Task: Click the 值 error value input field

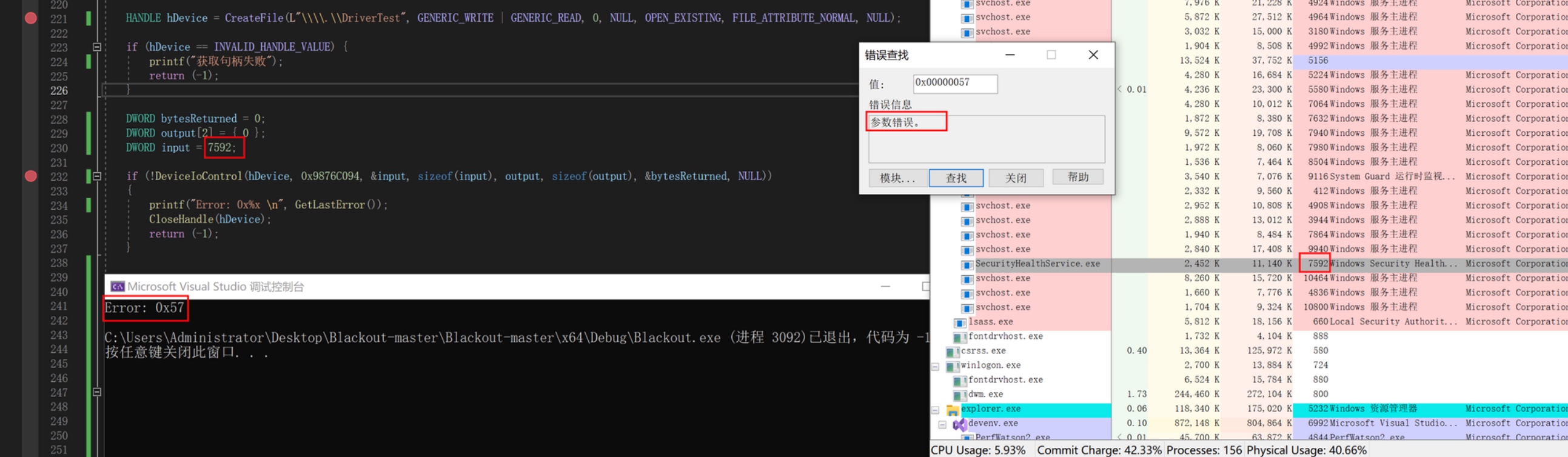Action: (x=954, y=84)
